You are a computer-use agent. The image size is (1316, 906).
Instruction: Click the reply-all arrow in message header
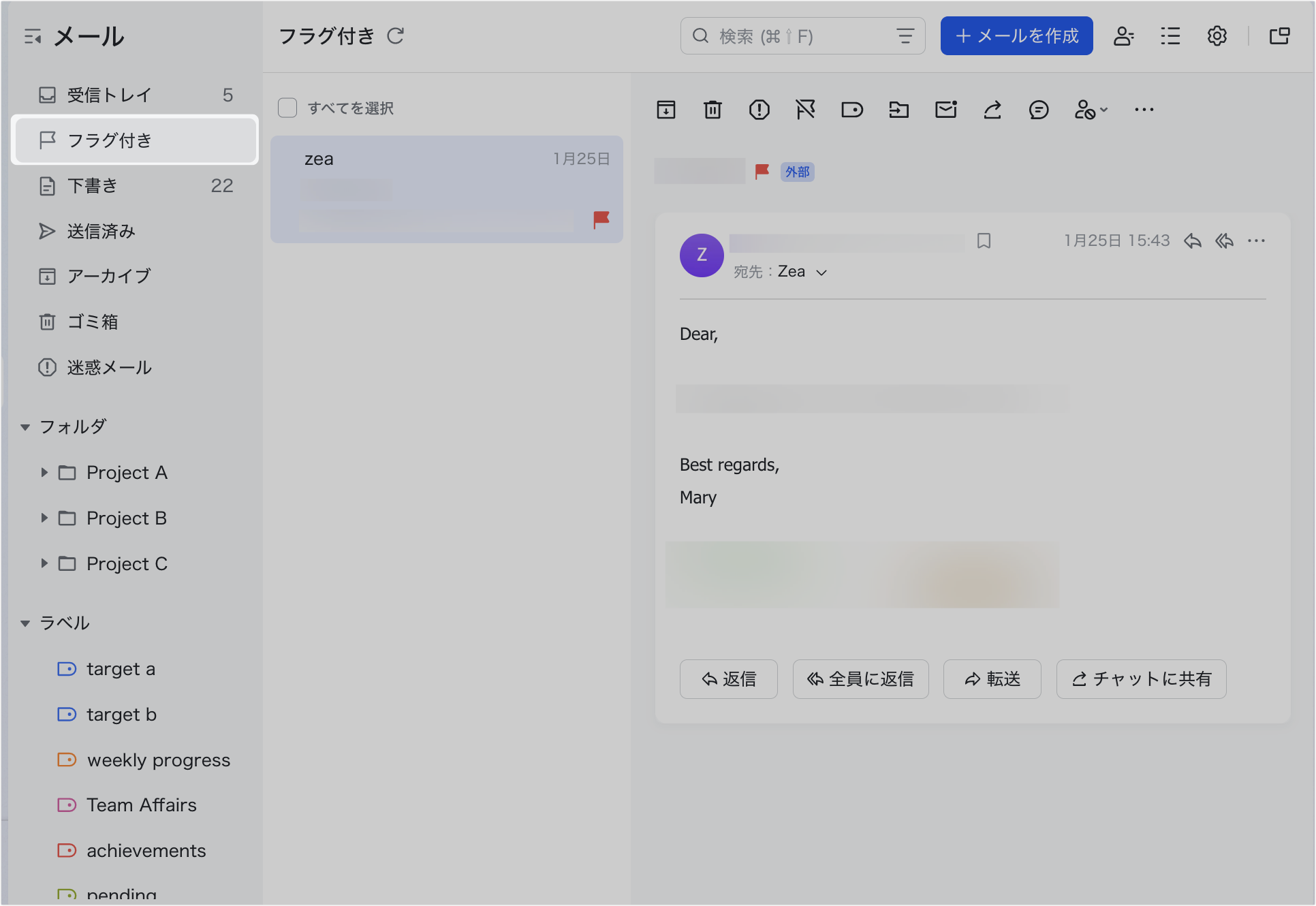point(1224,241)
